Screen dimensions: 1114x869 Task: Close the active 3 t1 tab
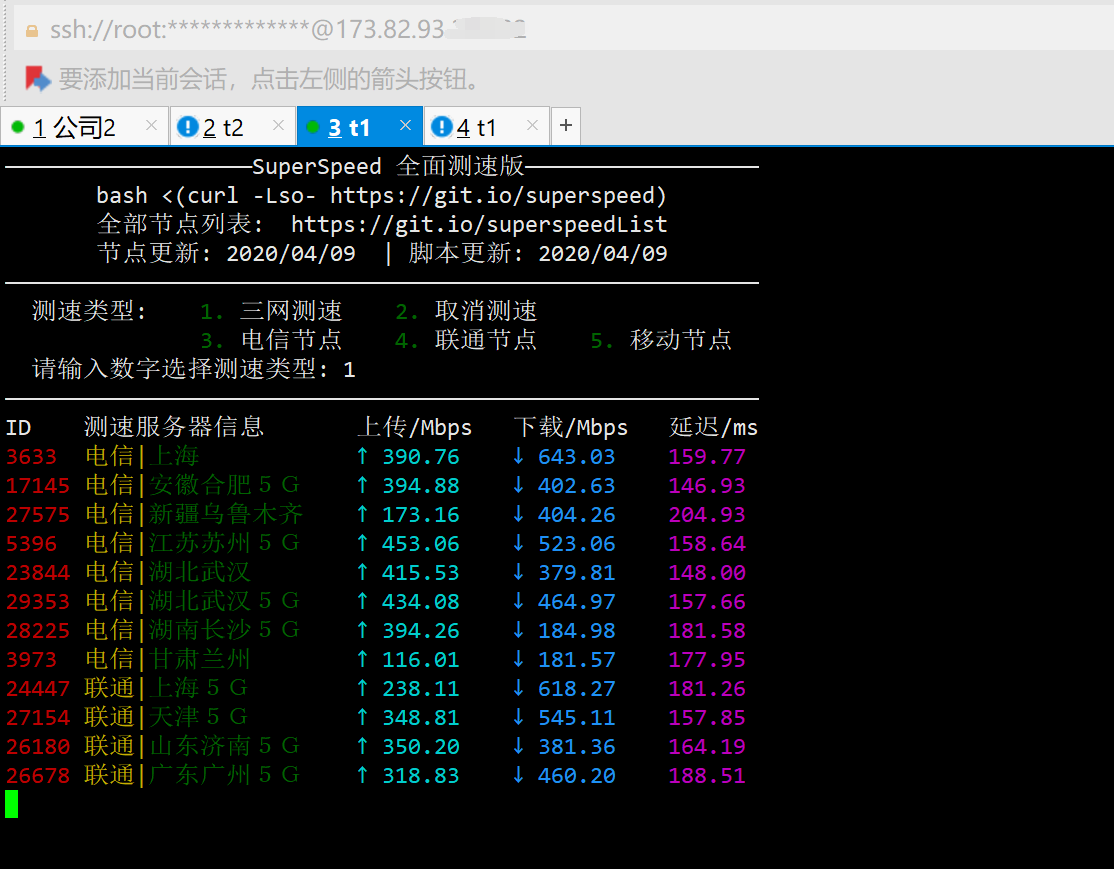click(405, 126)
